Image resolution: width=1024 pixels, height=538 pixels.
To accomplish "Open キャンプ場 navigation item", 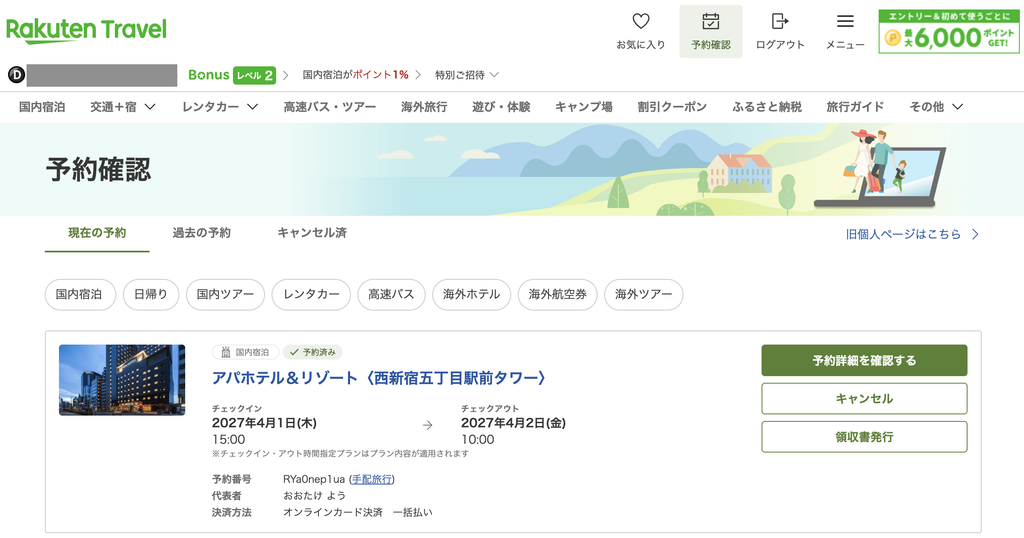I will pyautogui.click(x=584, y=106).
